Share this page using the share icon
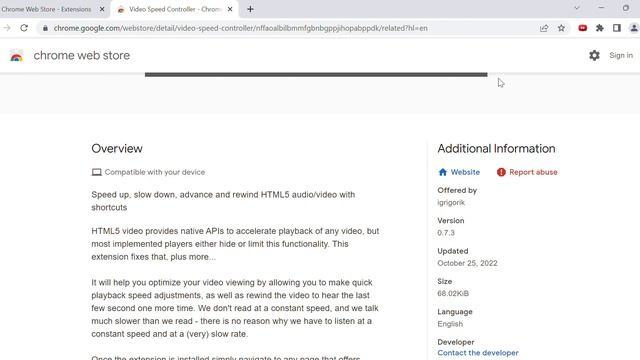This screenshot has height=360, width=640. 544,28
